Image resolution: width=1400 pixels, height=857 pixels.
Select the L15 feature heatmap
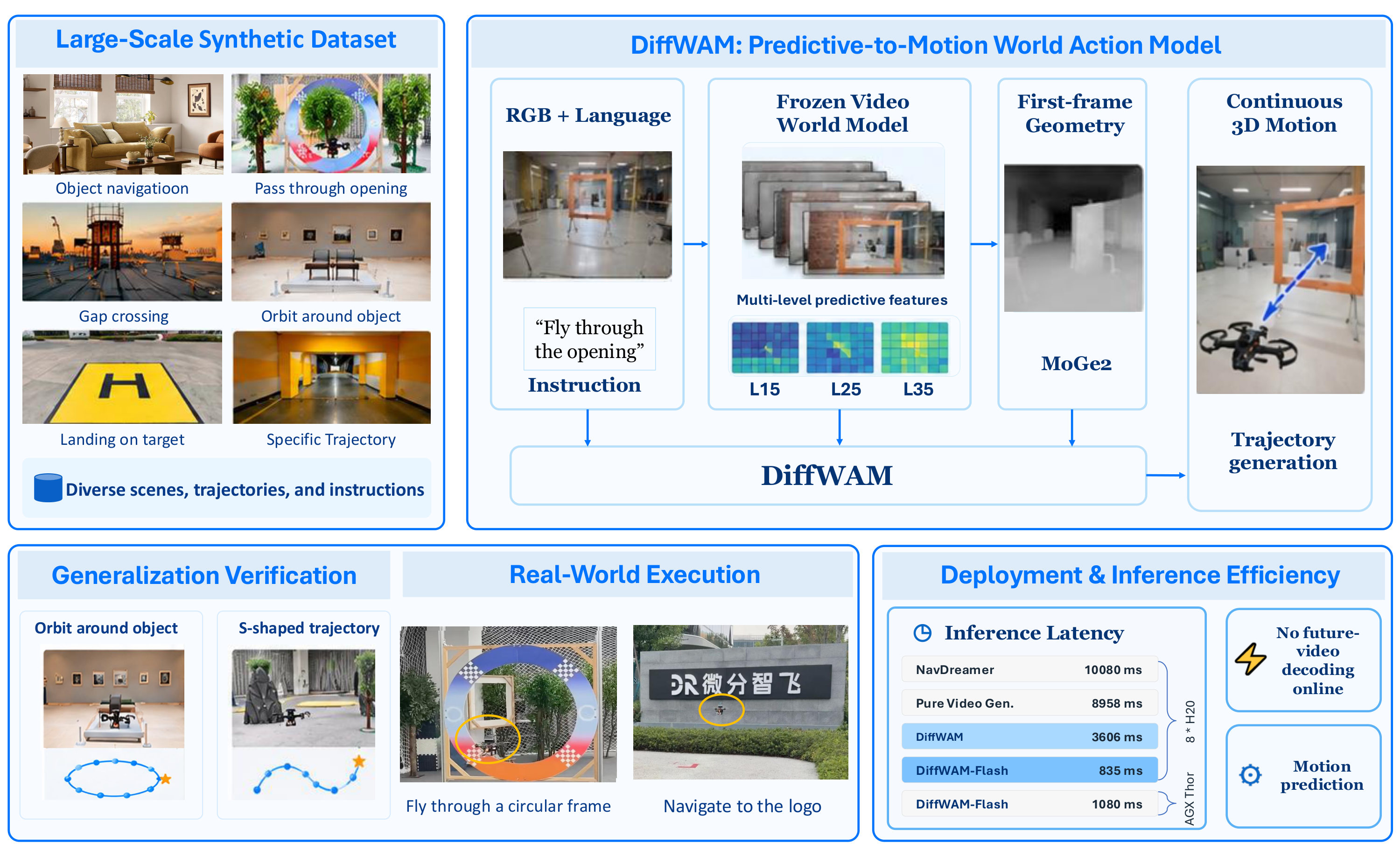[x=765, y=347]
